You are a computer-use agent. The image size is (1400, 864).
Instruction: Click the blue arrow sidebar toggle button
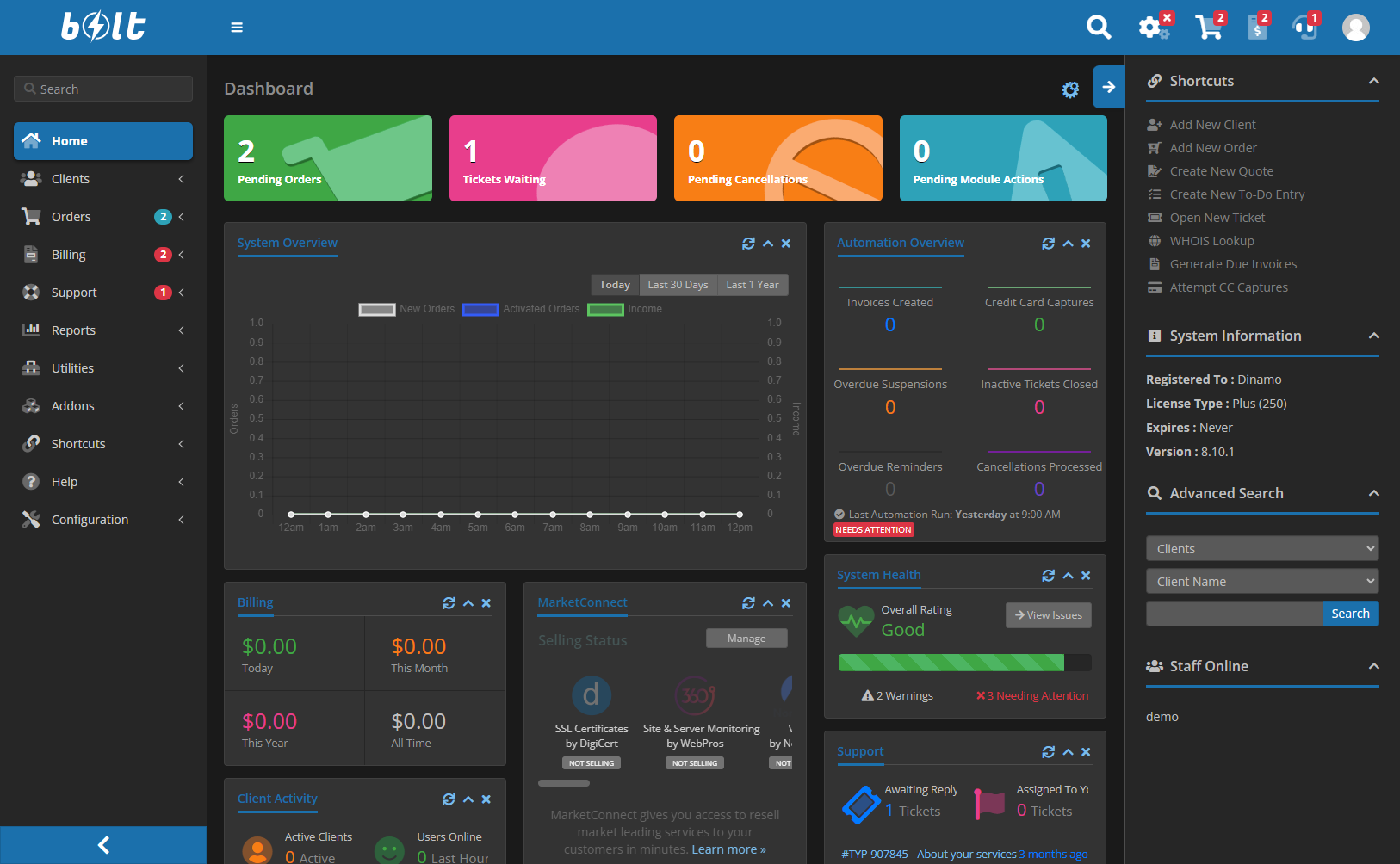point(1109,87)
